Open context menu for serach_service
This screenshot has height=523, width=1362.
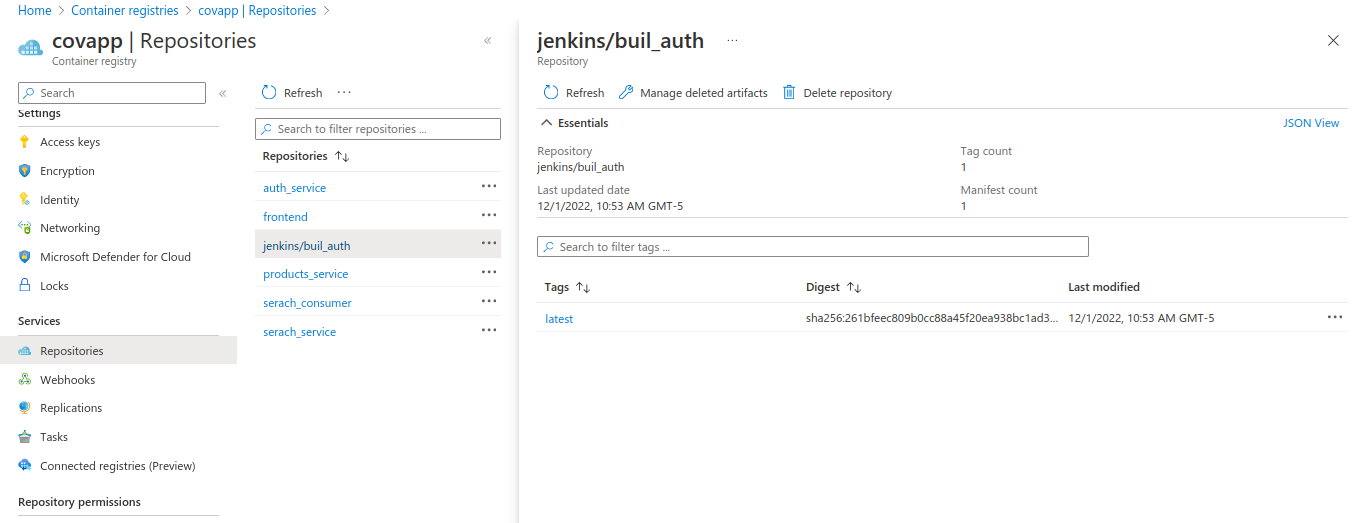point(489,330)
